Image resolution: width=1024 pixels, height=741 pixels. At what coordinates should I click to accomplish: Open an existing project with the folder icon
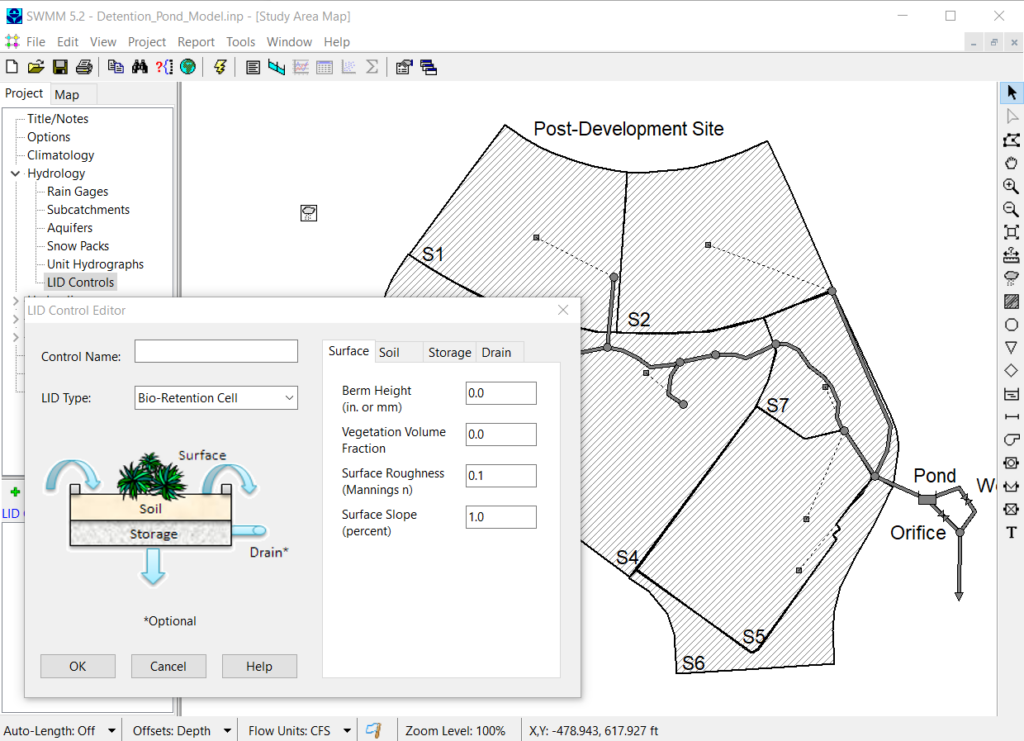36,67
